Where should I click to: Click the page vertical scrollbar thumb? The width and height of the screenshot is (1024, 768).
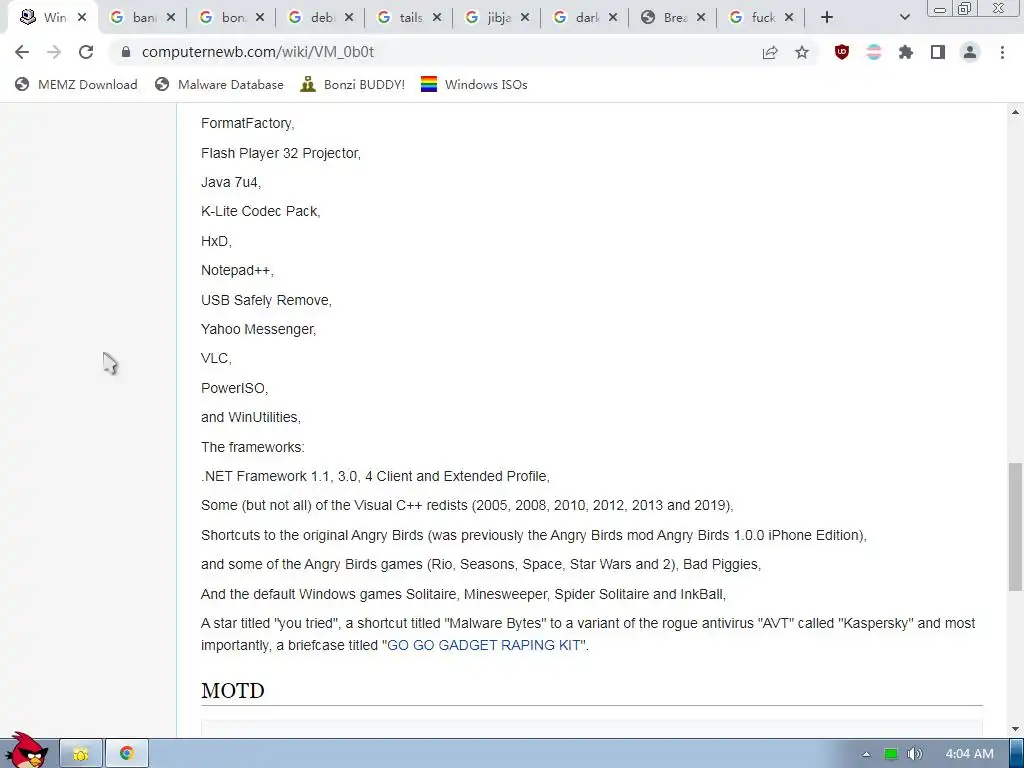point(1015,526)
